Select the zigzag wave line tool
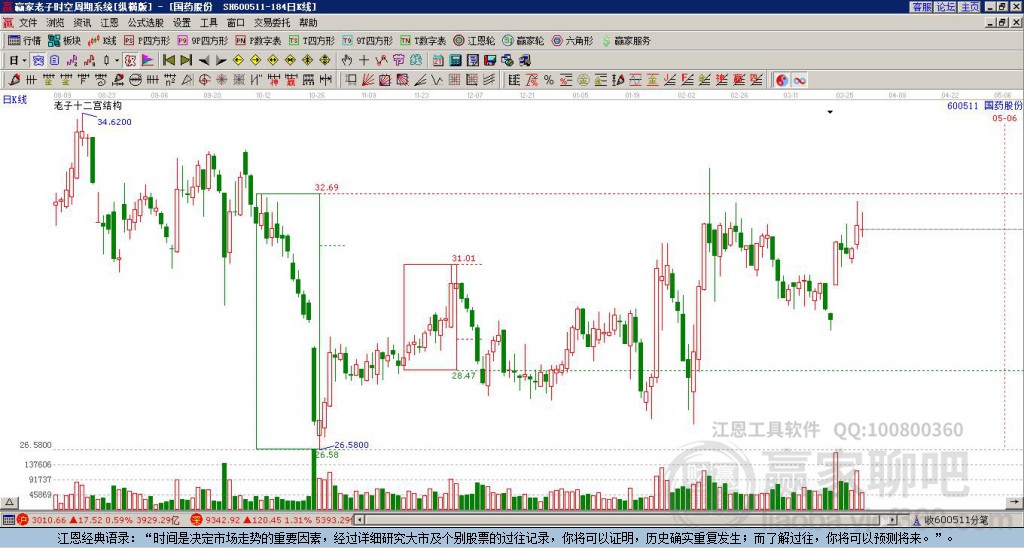Screen dimensions: 1024x548 436,80
